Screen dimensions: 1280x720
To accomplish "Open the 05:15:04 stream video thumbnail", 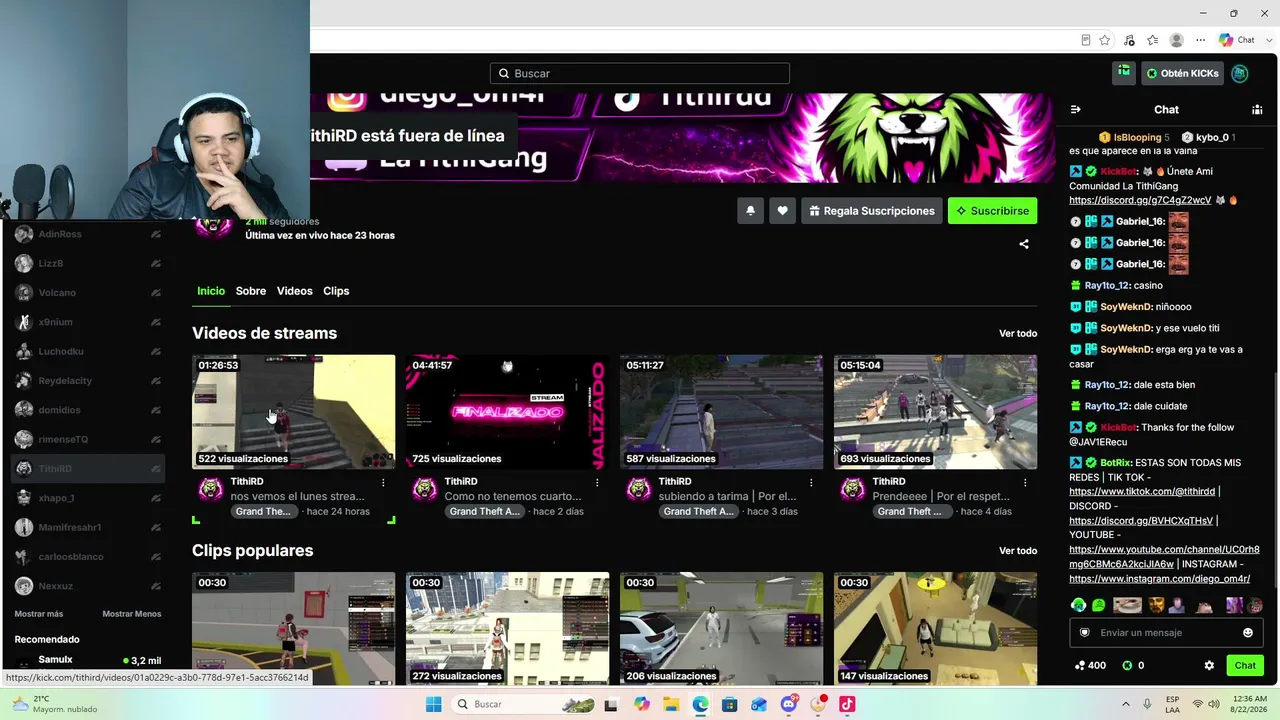I will click(x=936, y=412).
